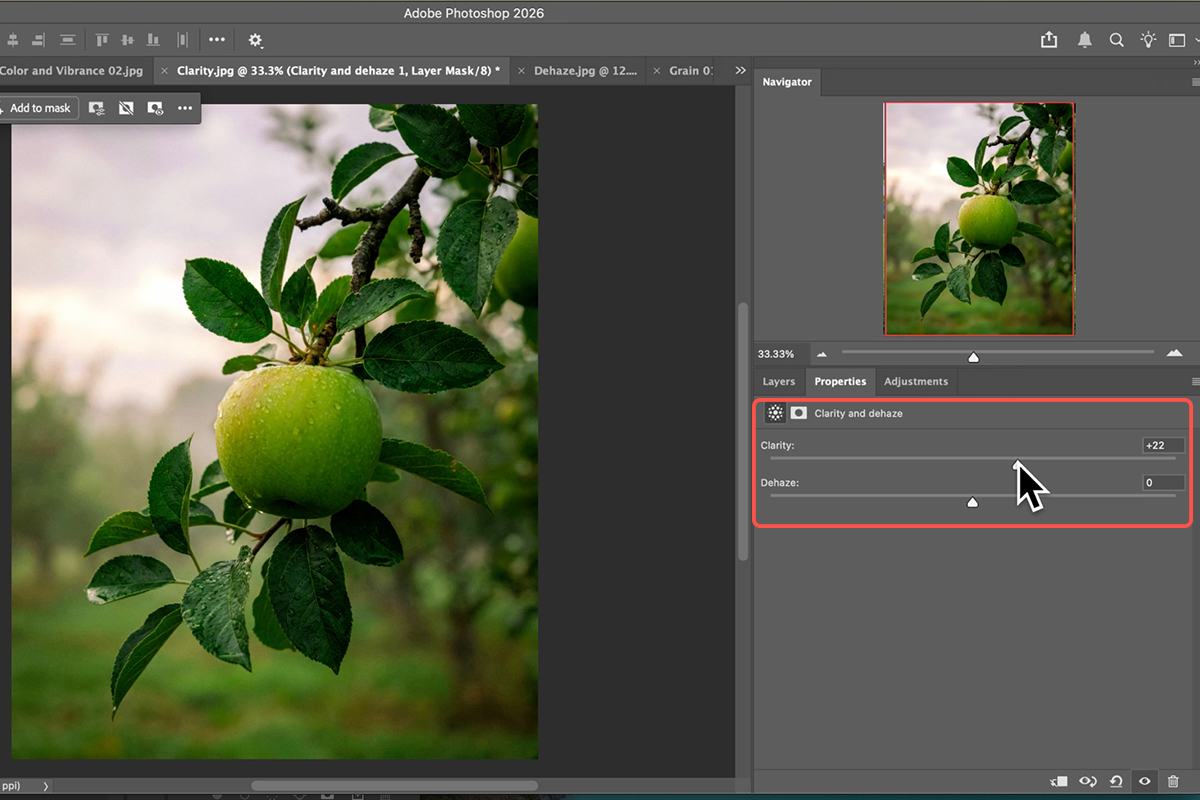Click the Add to mask button
This screenshot has height=800, width=1200.
tap(36, 108)
